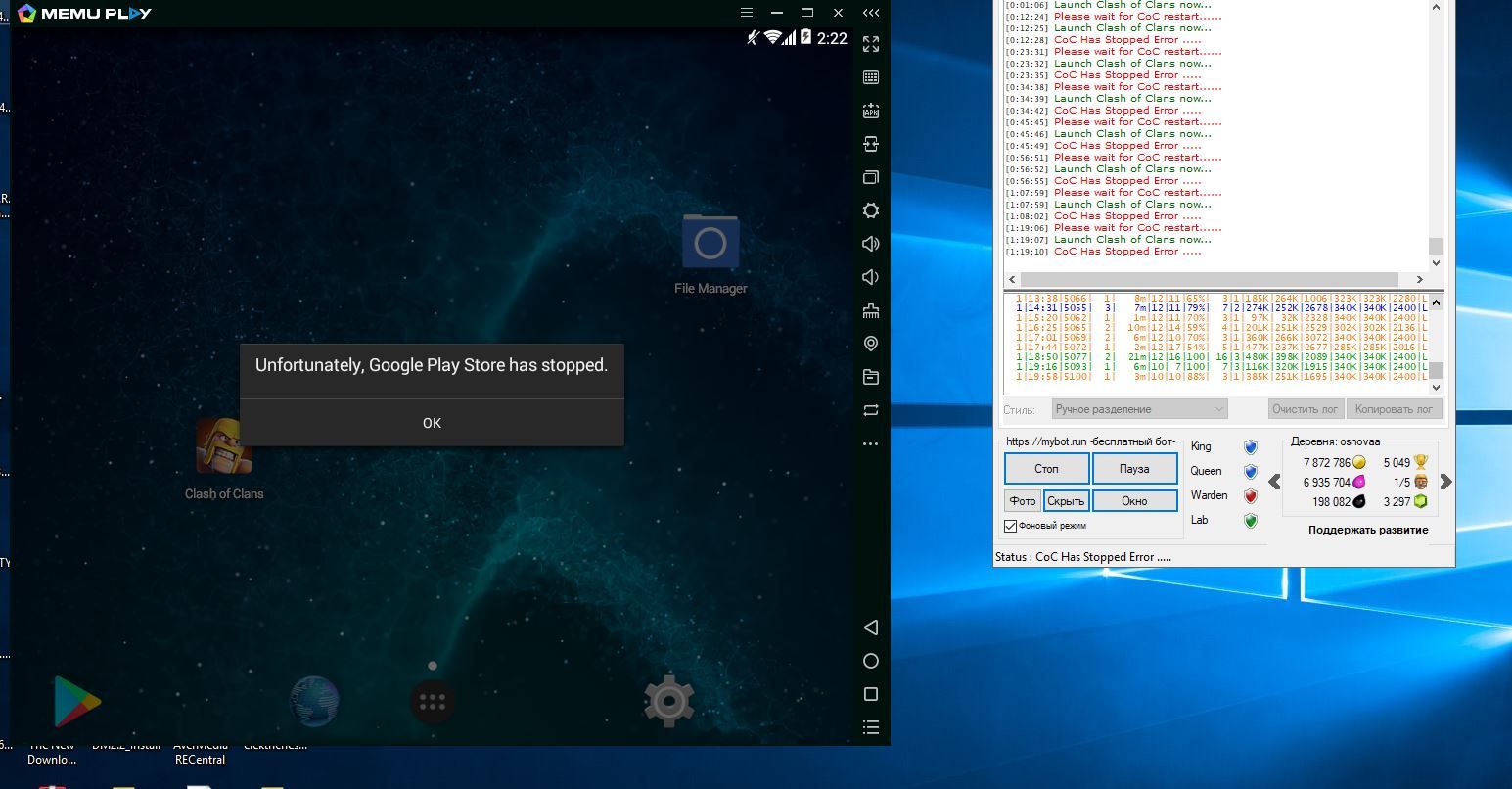Open the app drawer dots icon
This screenshot has height=789, width=1512.
pyautogui.click(x=432, y=702)
